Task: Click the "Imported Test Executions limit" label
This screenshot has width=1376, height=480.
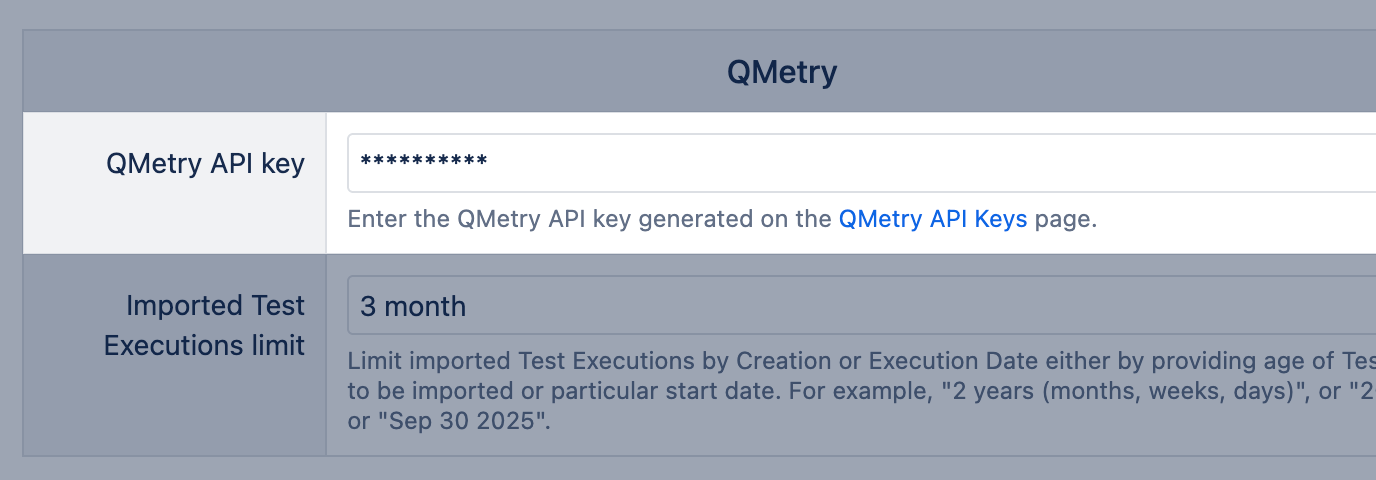Action: (x=204, y=325)
